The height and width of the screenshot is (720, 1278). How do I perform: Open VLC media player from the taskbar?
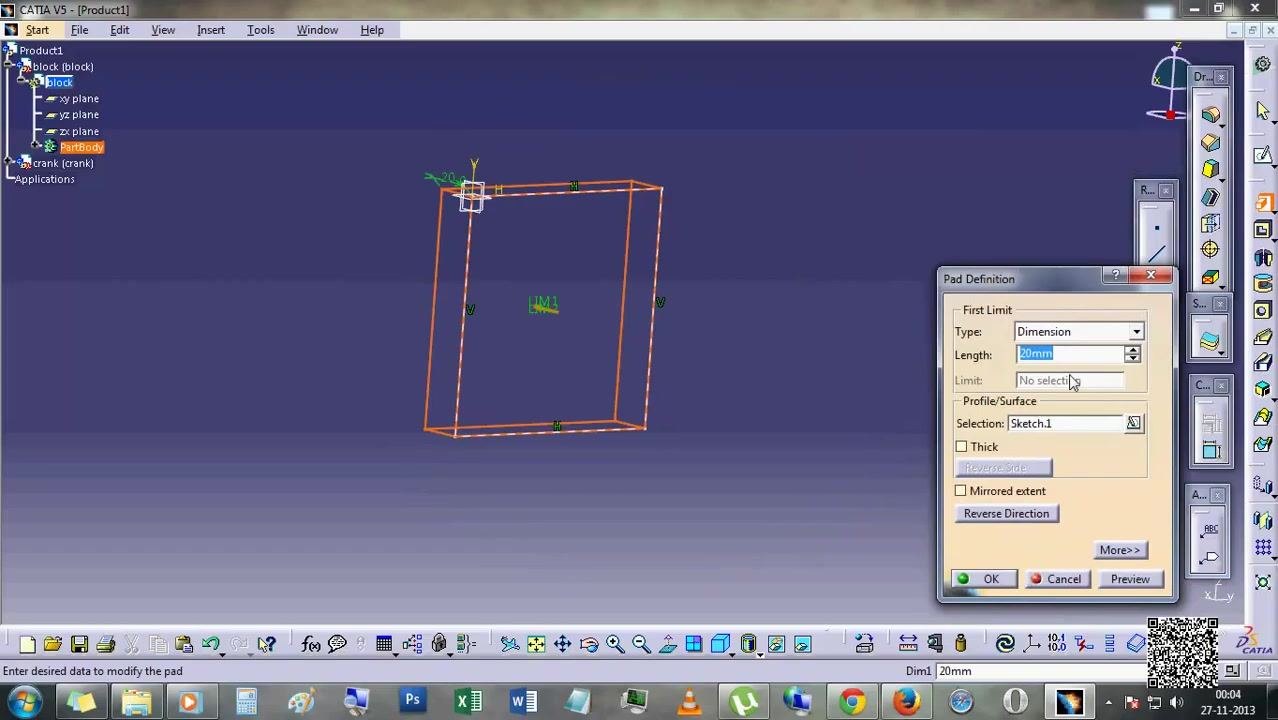coord(688,702)
